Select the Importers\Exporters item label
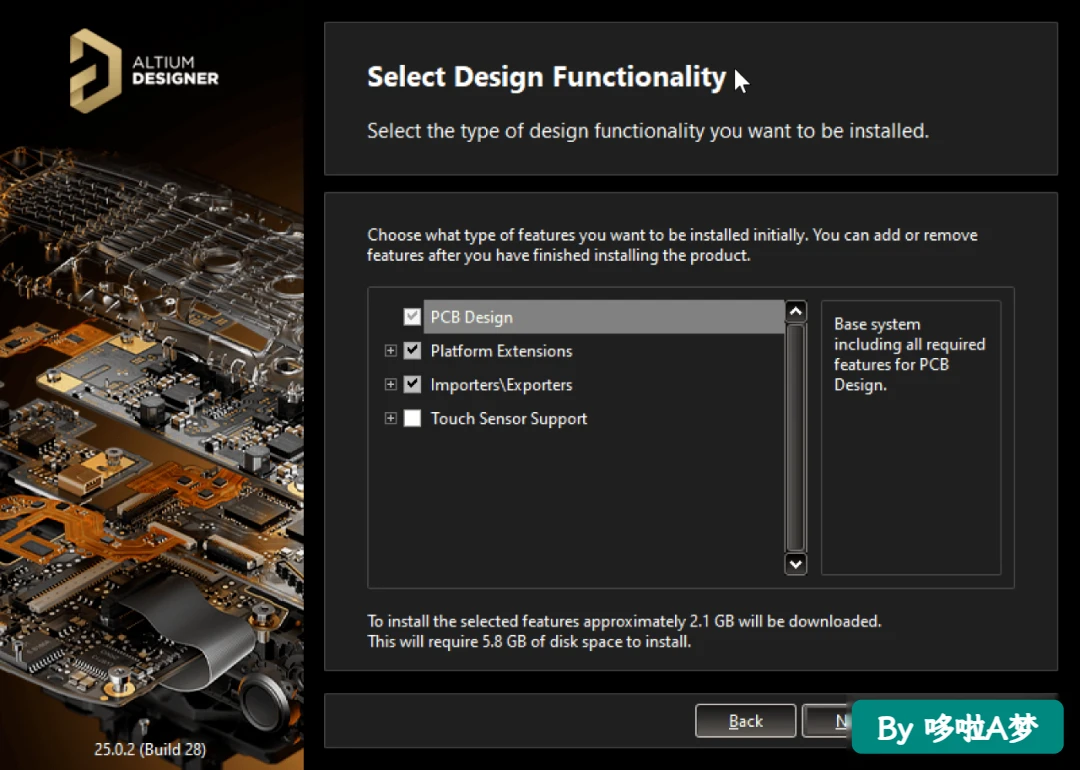1080x770 pixels. coord(501,385)
